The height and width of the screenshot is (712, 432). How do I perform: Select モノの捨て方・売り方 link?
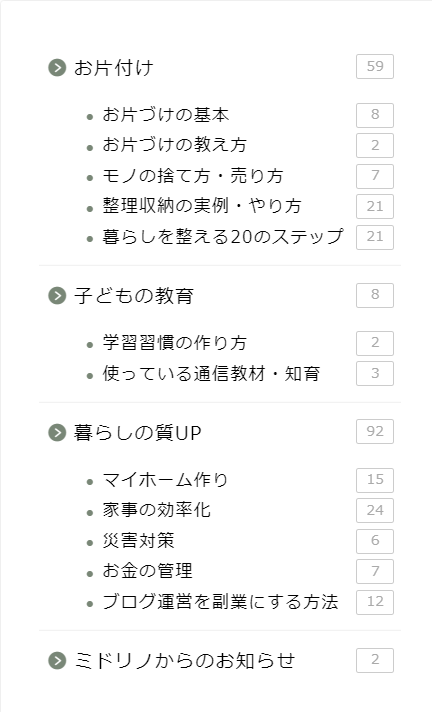pos(193,175)
